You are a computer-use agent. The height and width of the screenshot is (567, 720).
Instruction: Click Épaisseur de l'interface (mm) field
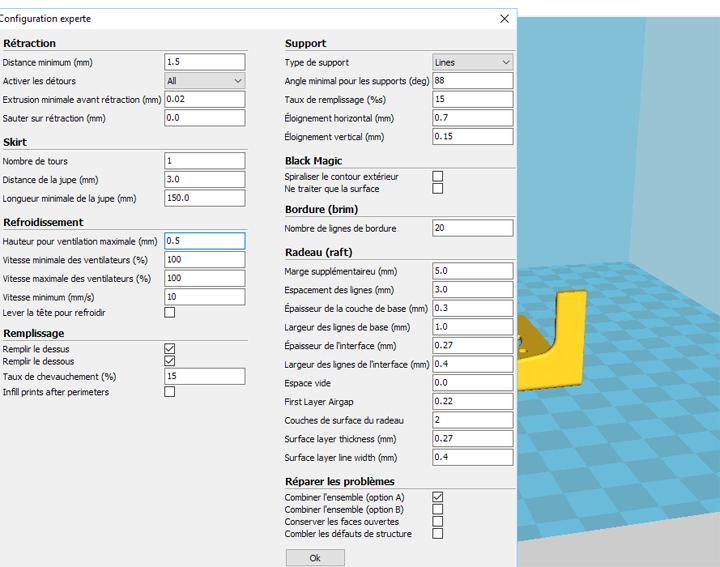pos(472,345)
